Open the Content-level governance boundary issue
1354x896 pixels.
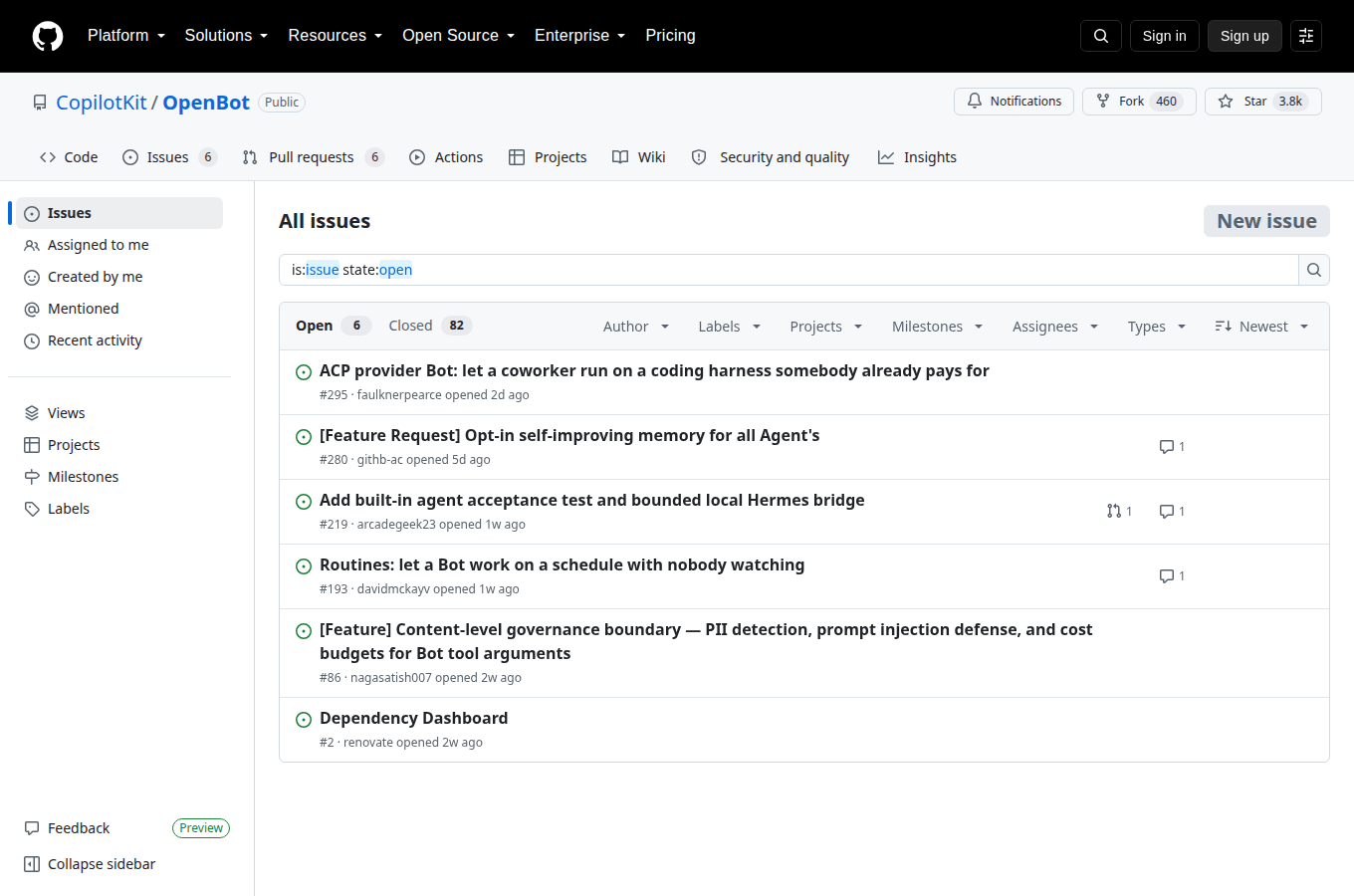pos(706,641)
